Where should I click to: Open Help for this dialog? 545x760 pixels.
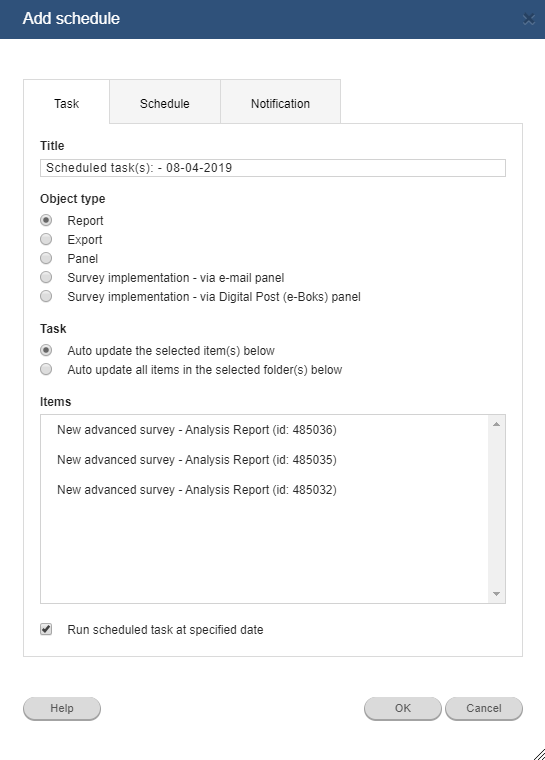pyautogui.click(x=62, y=708)
